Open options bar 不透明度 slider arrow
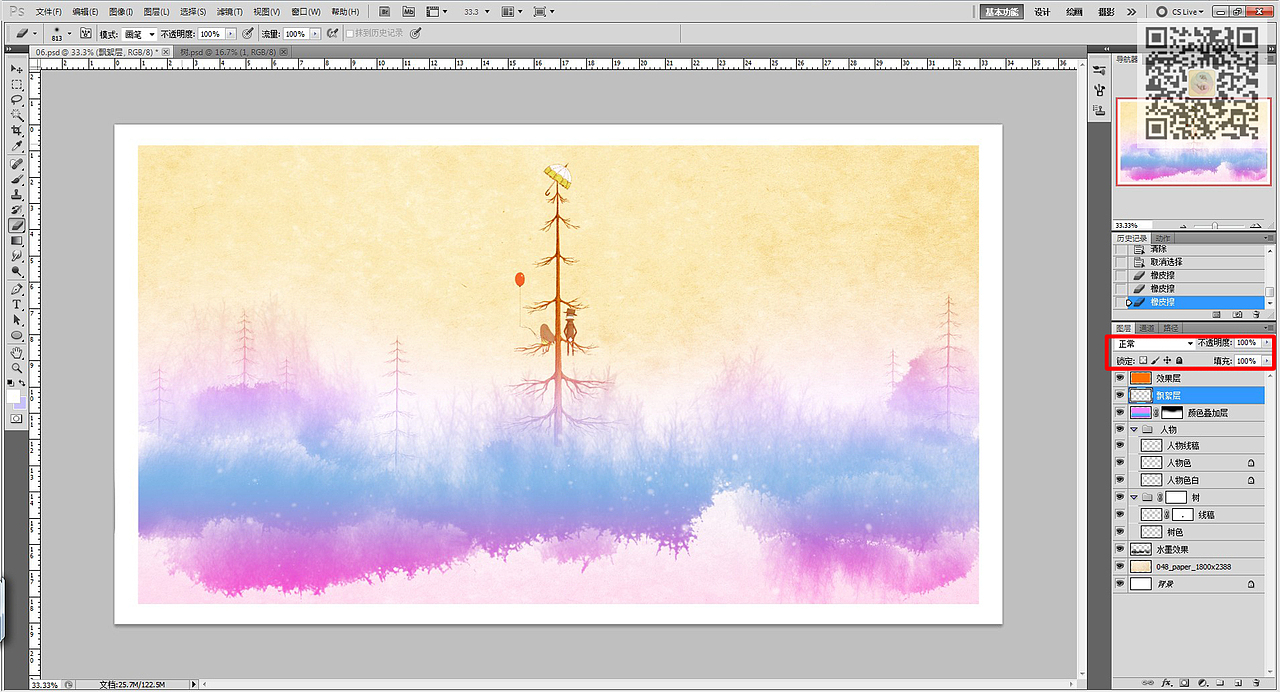The height and width of the screenshot is (692, 1280). coord(230,33)
